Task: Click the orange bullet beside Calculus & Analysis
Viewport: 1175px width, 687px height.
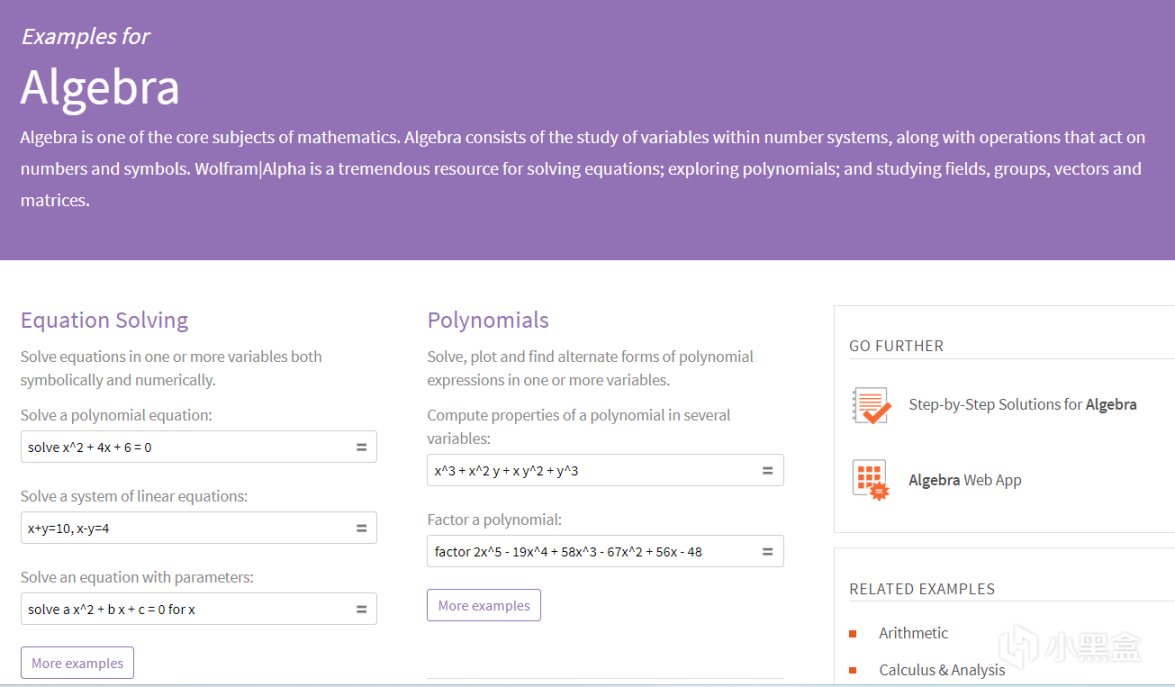Action: (853, 670)
